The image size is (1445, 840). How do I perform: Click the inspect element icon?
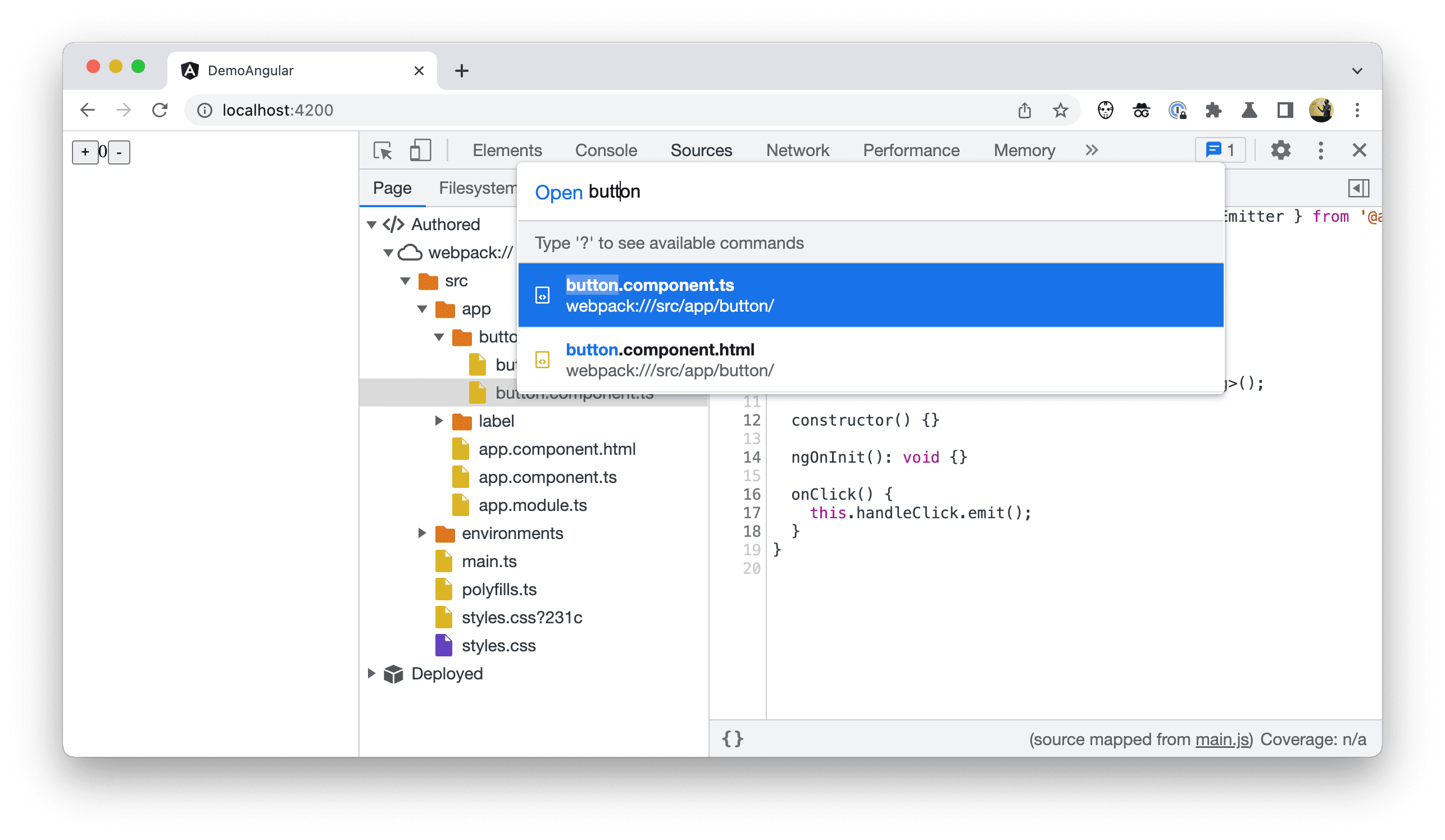383,151
